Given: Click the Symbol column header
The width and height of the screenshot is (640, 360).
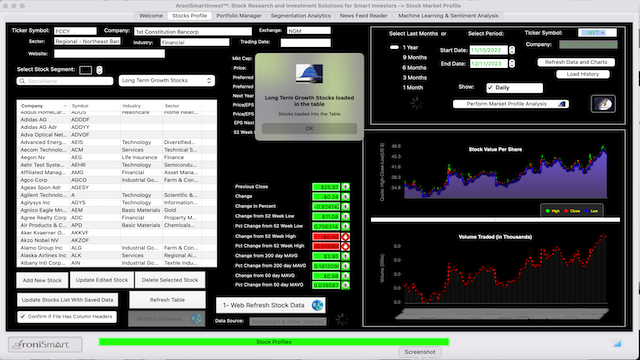Looking at the screenshot, I should (95, 106).
